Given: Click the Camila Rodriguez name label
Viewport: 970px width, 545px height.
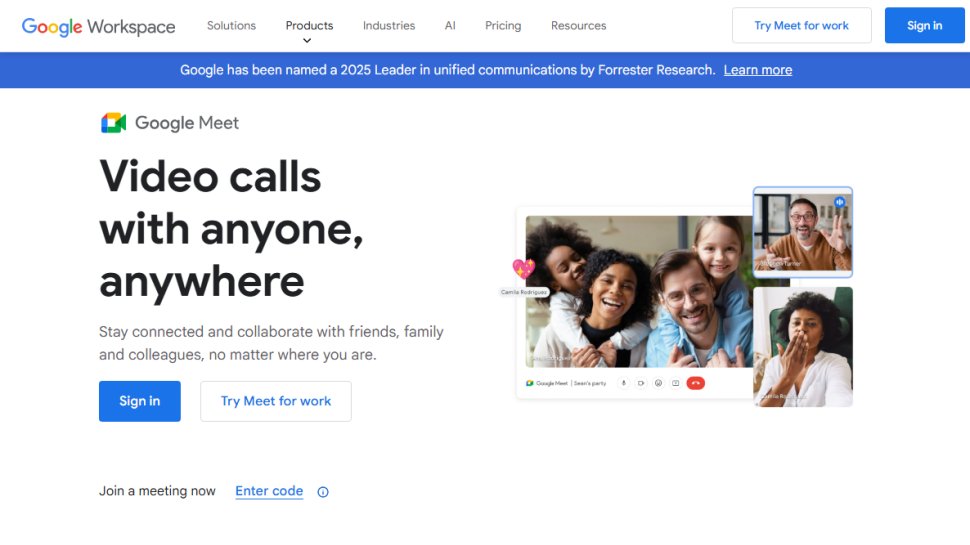Looking at the screenshot, I should (x=524, y=292).
